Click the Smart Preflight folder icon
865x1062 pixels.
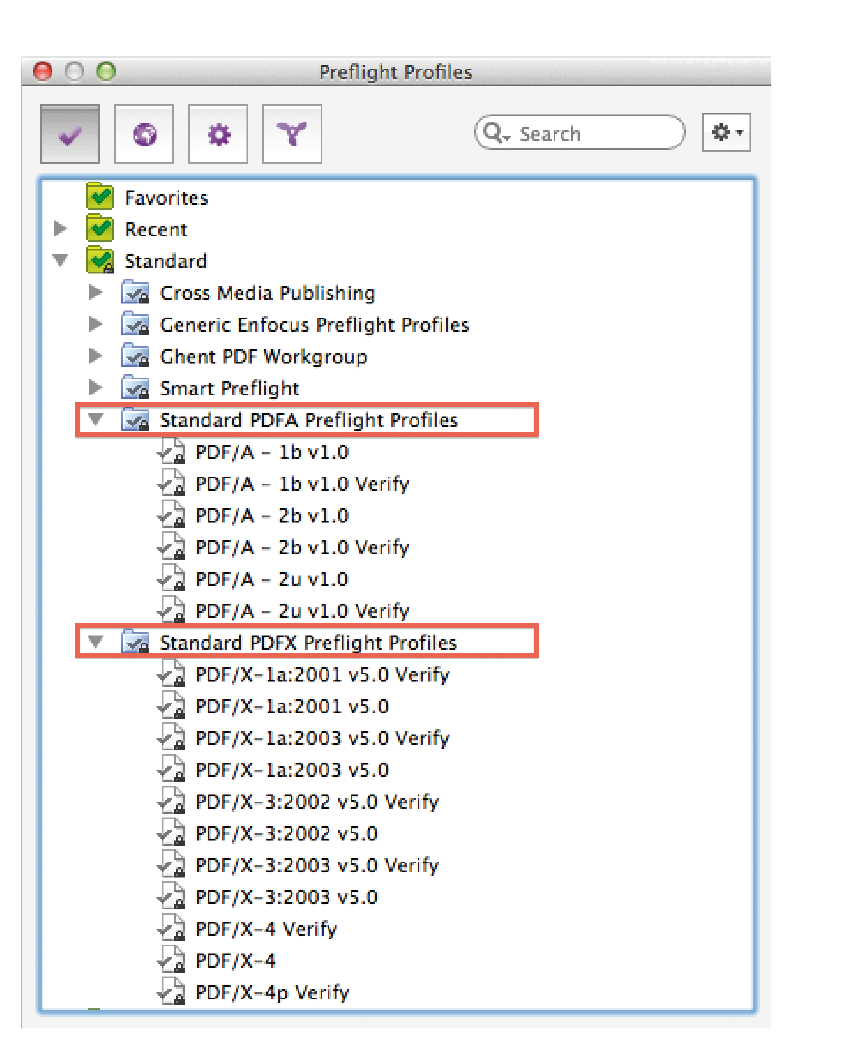[x=135, y=387]
